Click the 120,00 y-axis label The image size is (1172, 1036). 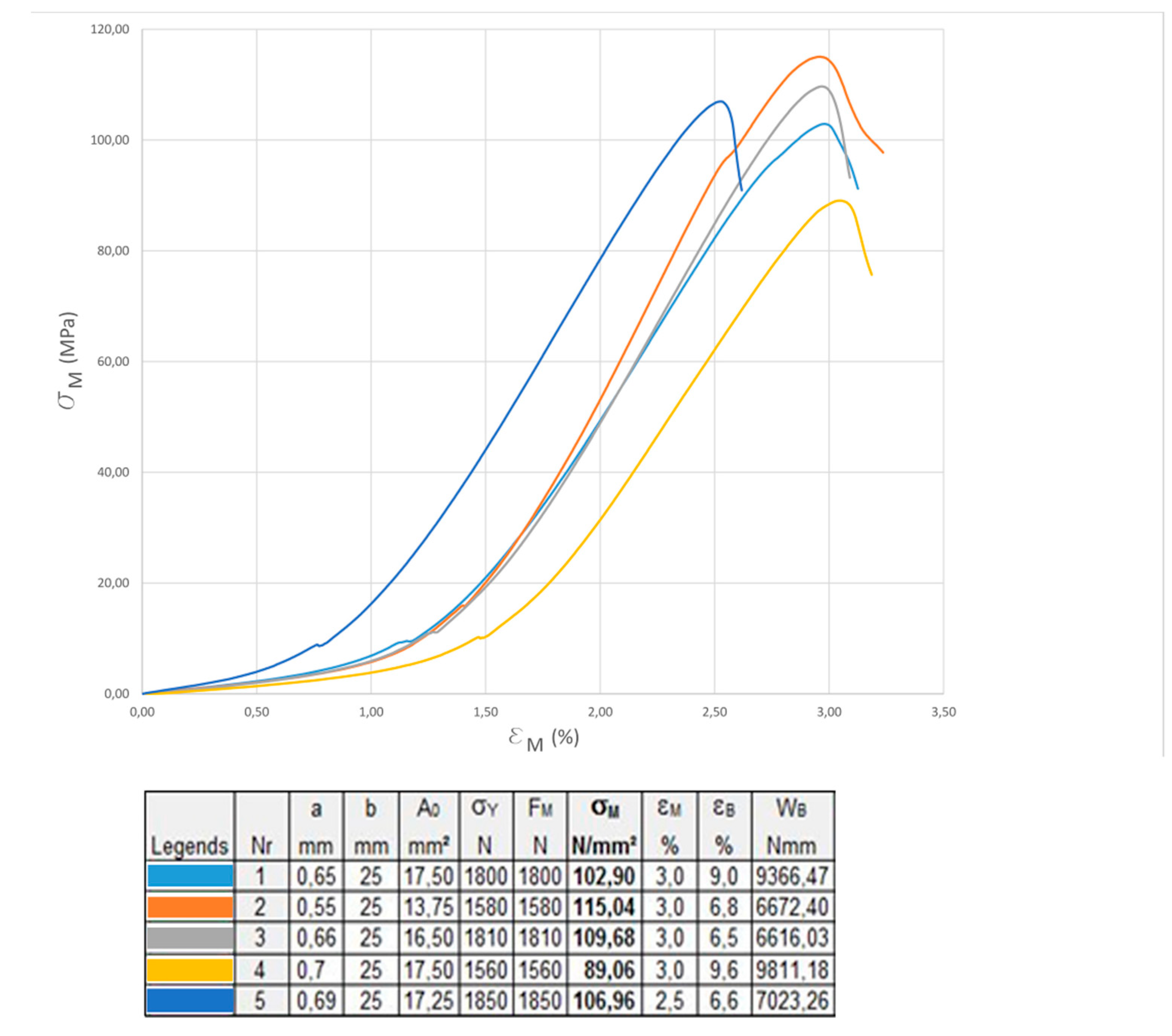110,29
